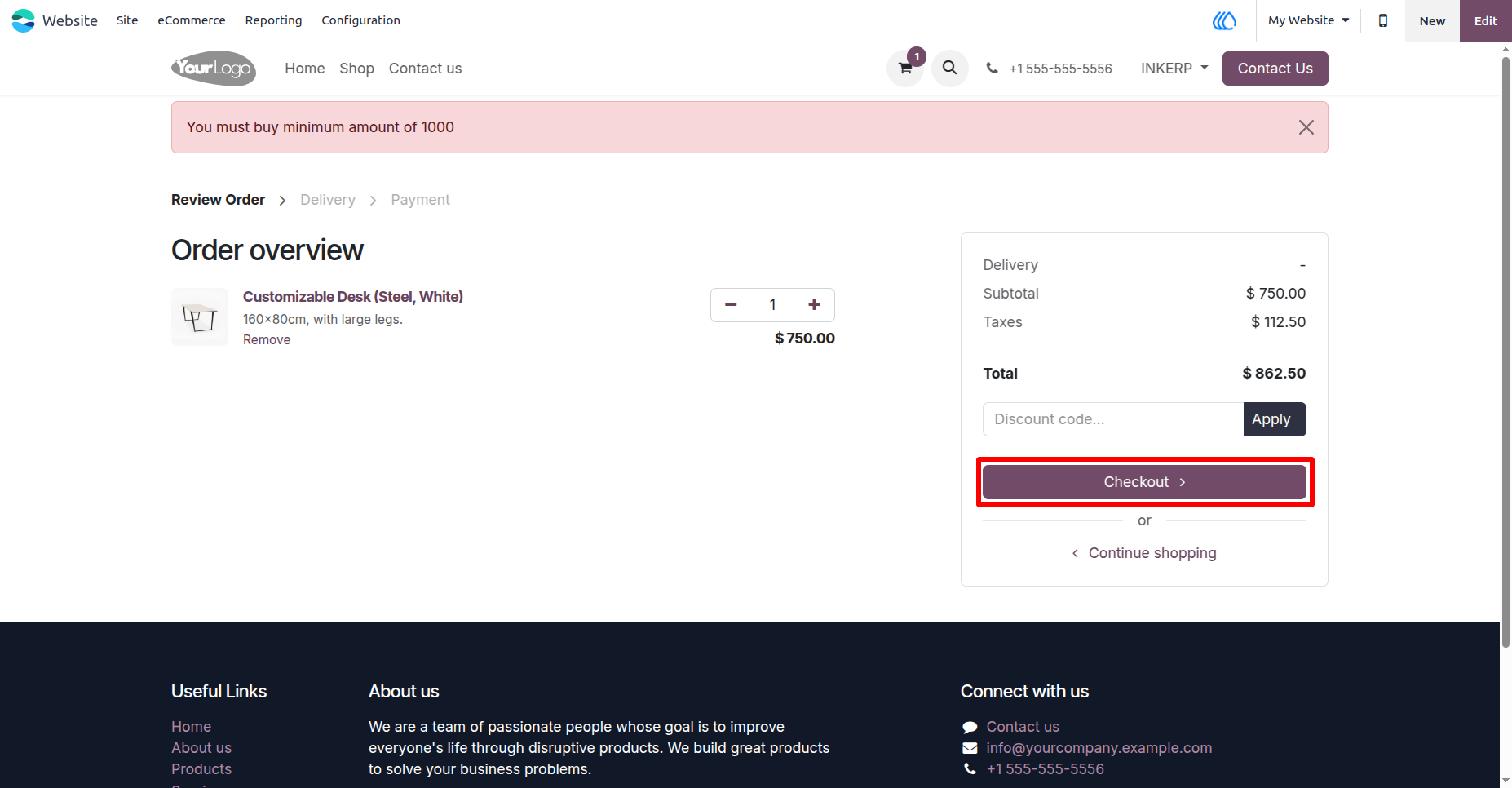Open Contact us in the navbar
1512x788 pixels.
click(426, 69)
